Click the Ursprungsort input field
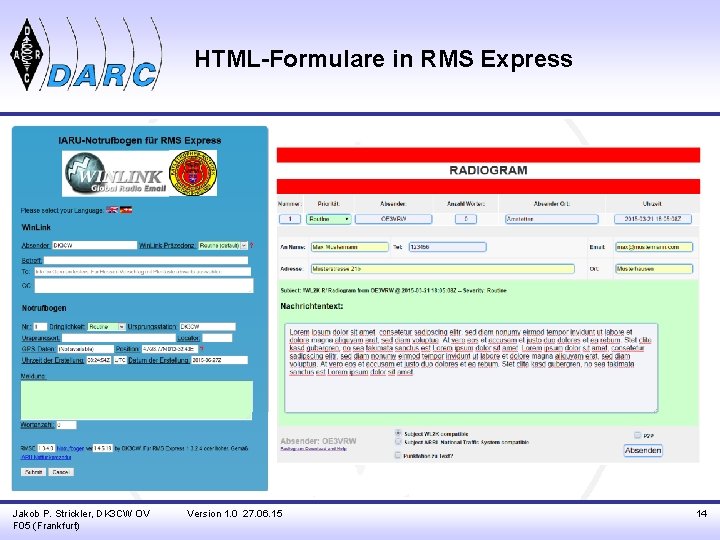720x540 pixels. coord(118,338)
